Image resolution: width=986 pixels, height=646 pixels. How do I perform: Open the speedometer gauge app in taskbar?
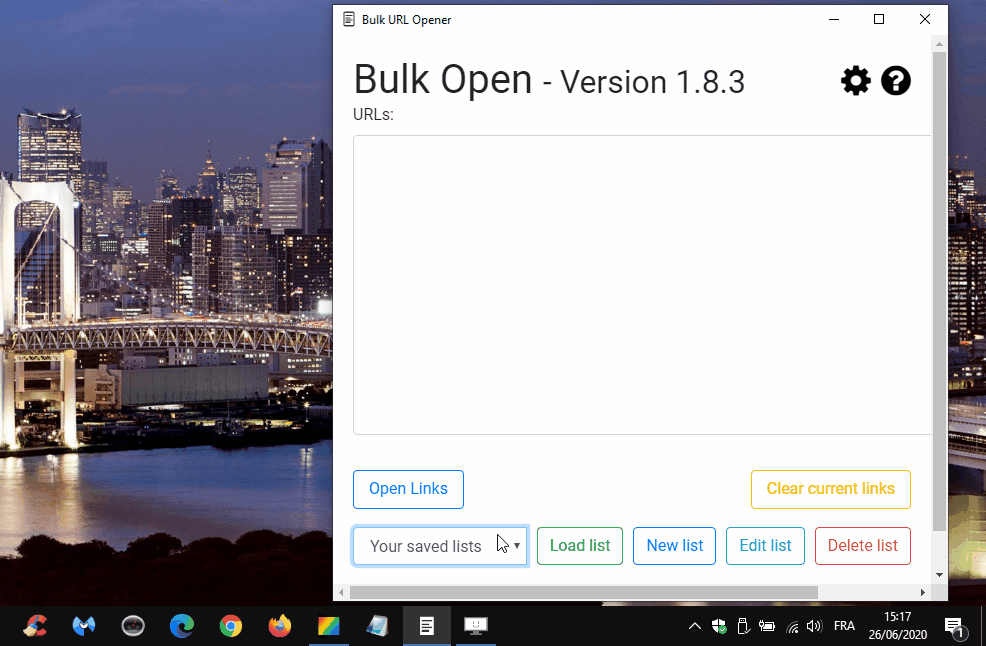(x=133, y=626)
